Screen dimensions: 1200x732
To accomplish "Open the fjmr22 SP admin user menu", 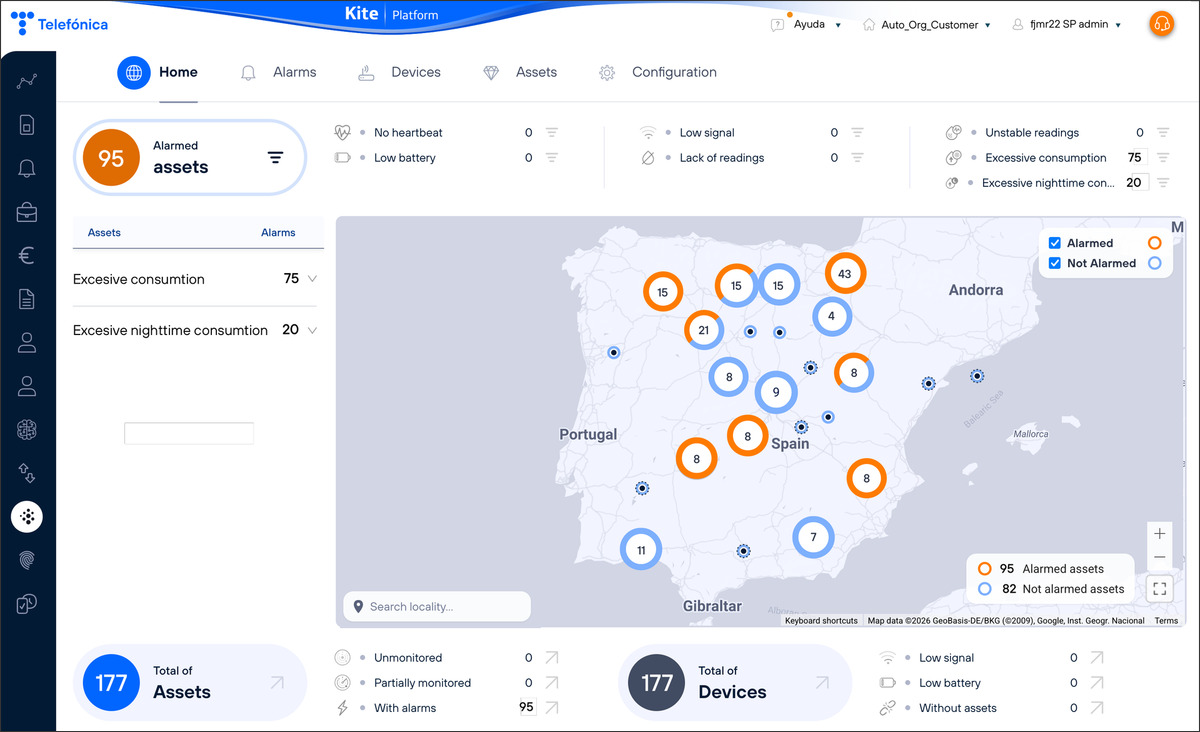I will (1066, 24).
